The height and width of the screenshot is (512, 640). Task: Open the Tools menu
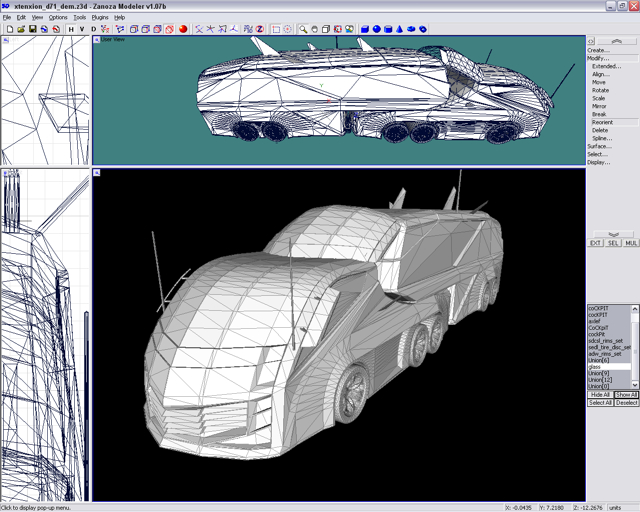pos(79,17)
